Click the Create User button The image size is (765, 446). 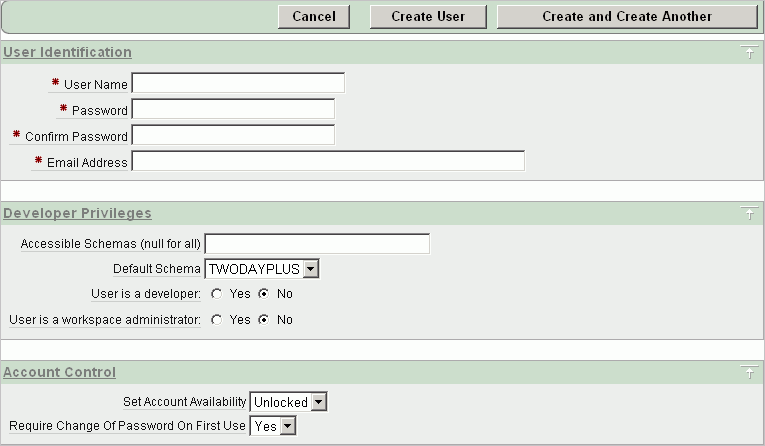(x=427, y=16)
